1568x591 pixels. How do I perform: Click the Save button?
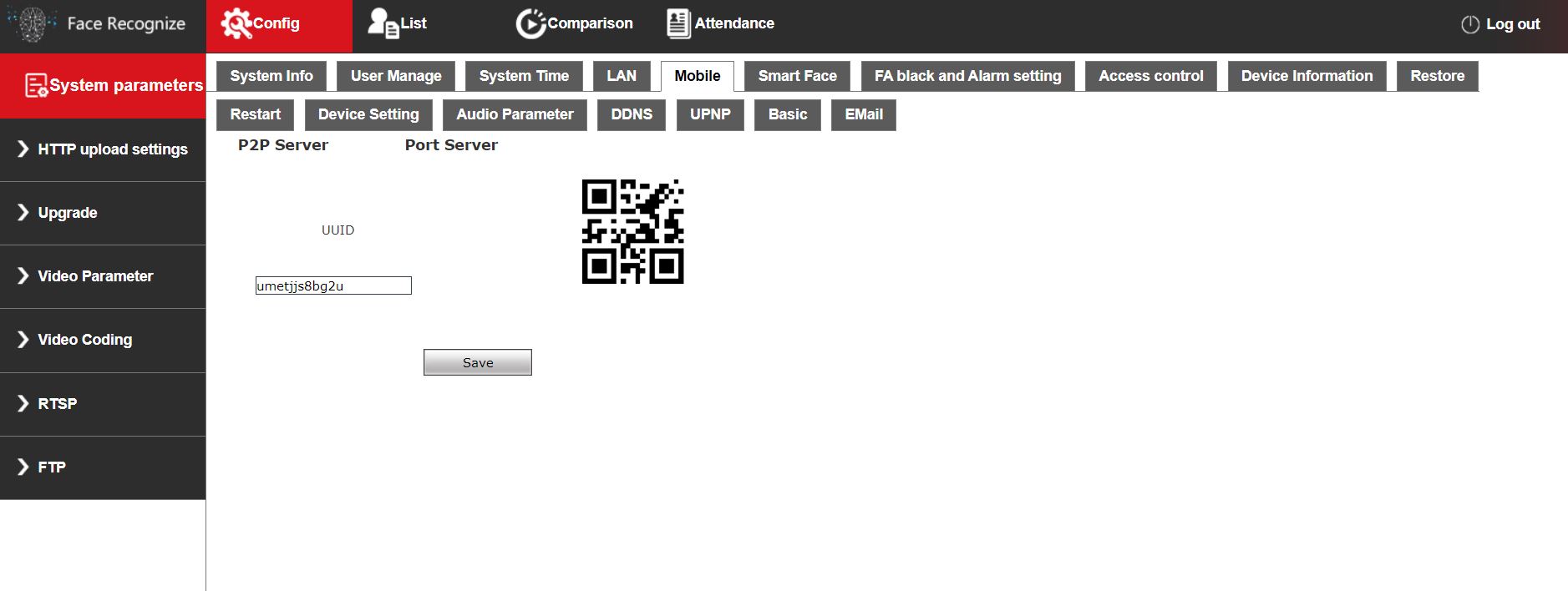(x=478, y=362)
